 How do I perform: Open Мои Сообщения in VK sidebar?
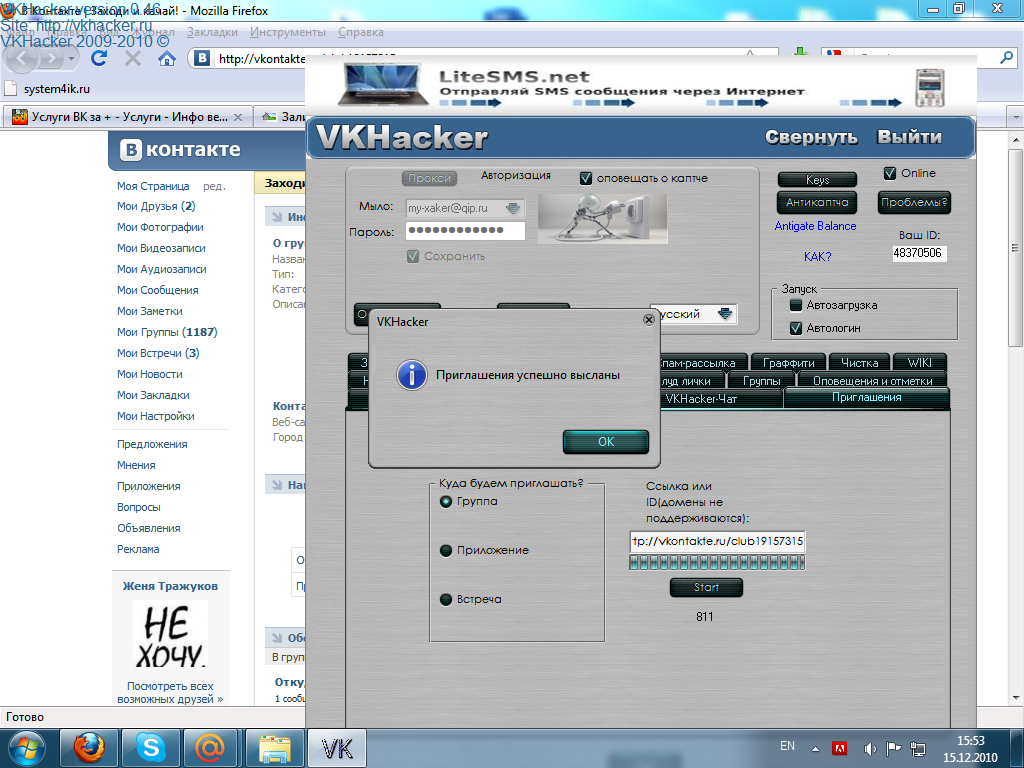pos(157,290)
